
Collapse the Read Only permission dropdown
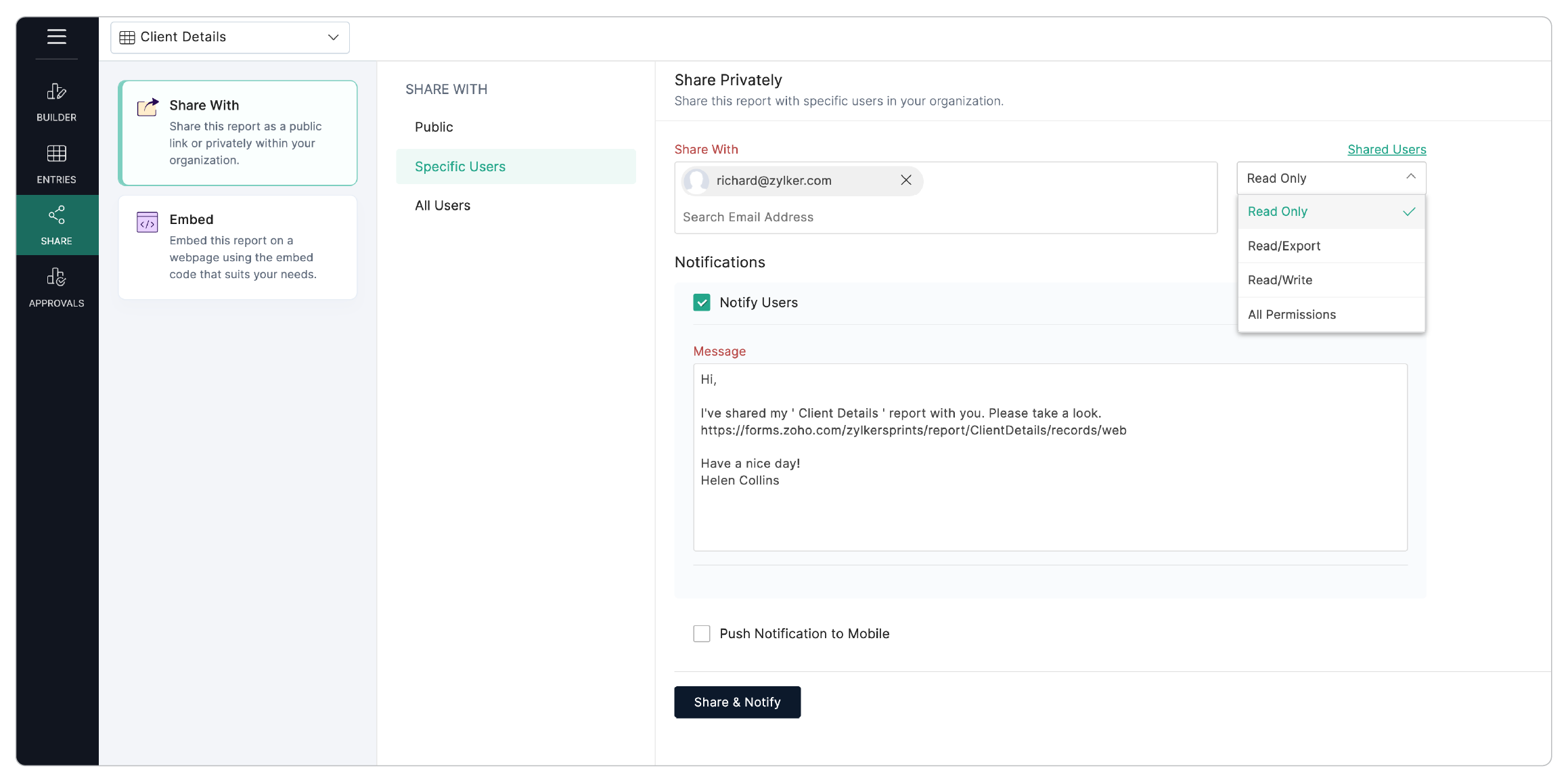pos(1331,178)
